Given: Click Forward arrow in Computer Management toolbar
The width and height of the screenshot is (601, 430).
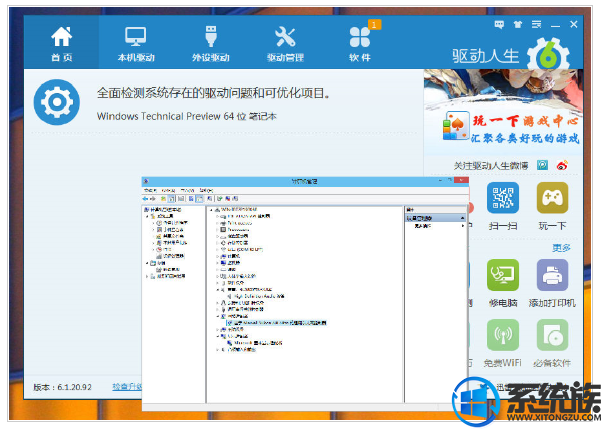Looking at the screenshot, I should 153,199.
